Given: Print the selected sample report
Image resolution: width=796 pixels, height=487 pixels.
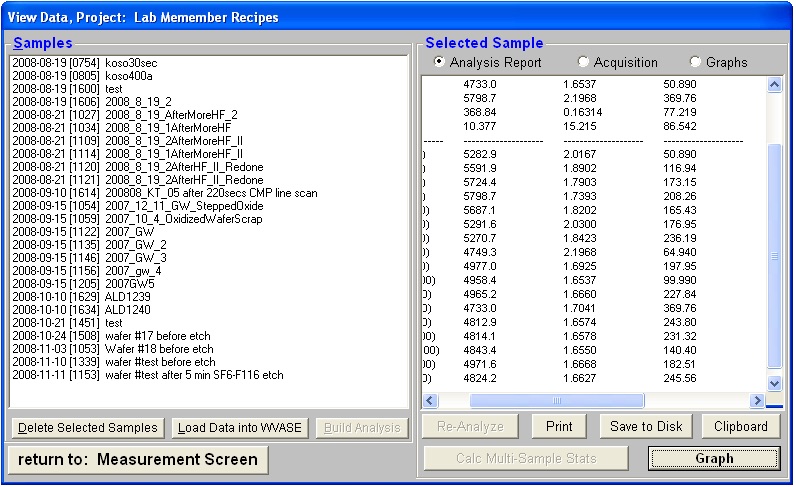Looking at the screenshot, I should (x=559, y=427).
